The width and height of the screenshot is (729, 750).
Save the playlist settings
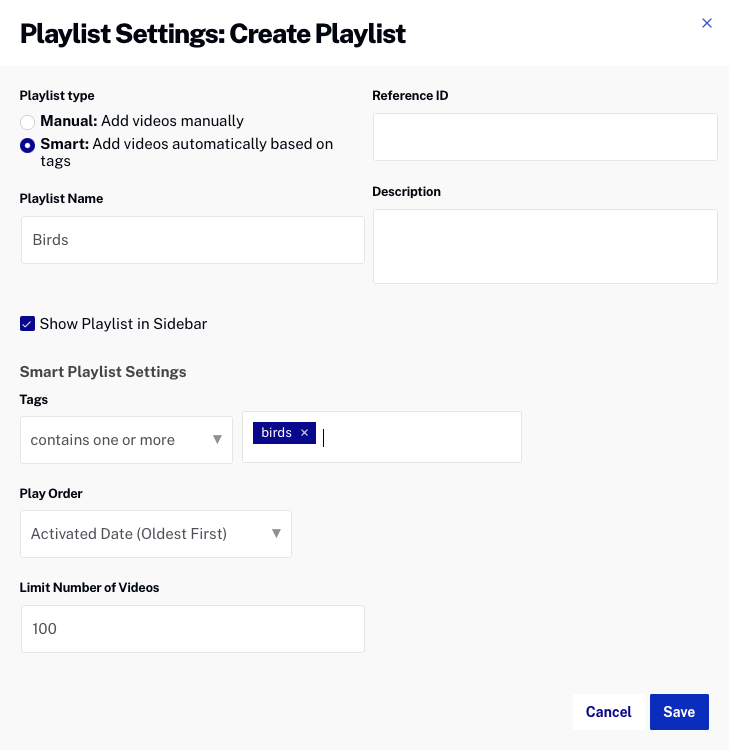coord(679,712)
